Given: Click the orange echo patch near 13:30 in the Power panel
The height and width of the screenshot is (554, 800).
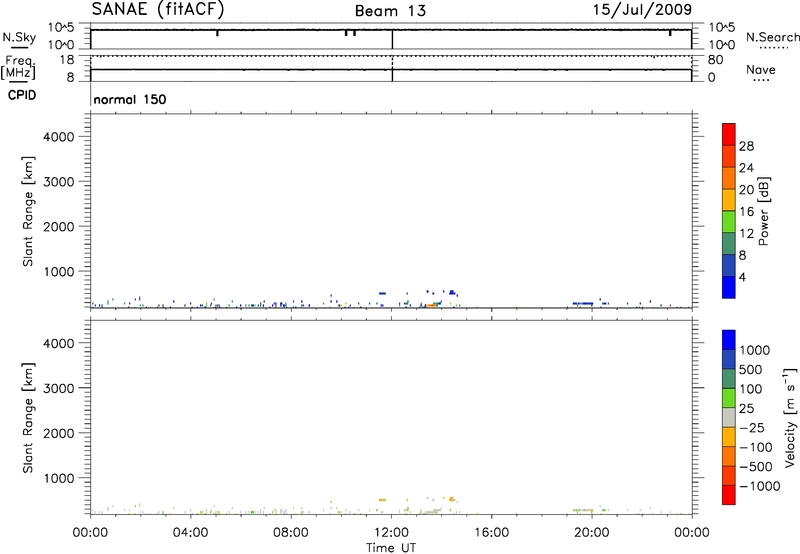Looking at the screenshot, I should click(x=431, y=305).
